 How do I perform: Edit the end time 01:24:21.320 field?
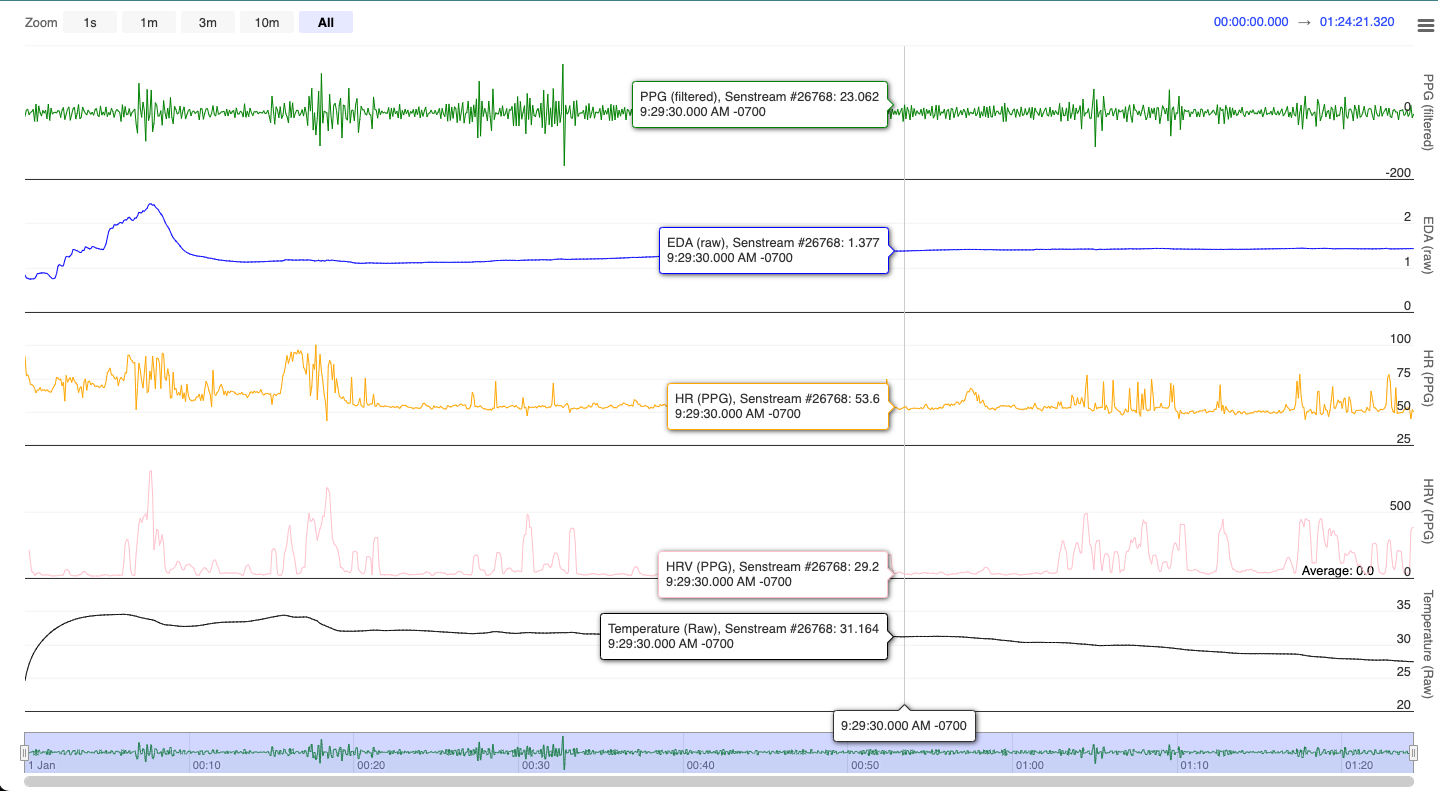click(x=1357, y=22)
